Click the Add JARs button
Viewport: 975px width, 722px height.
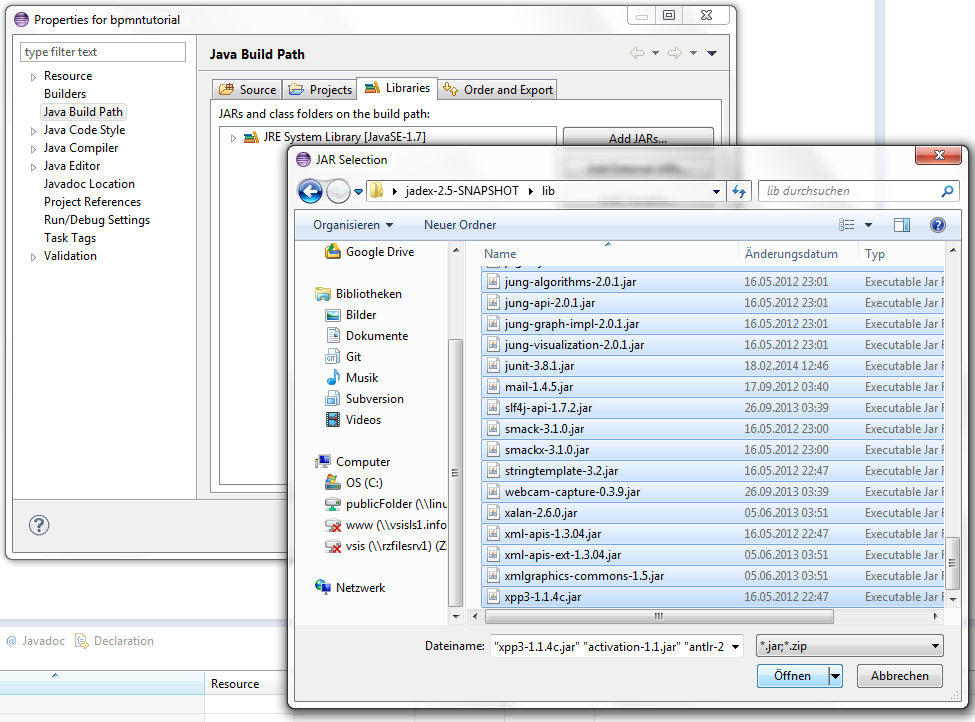(x=638, y=138)
